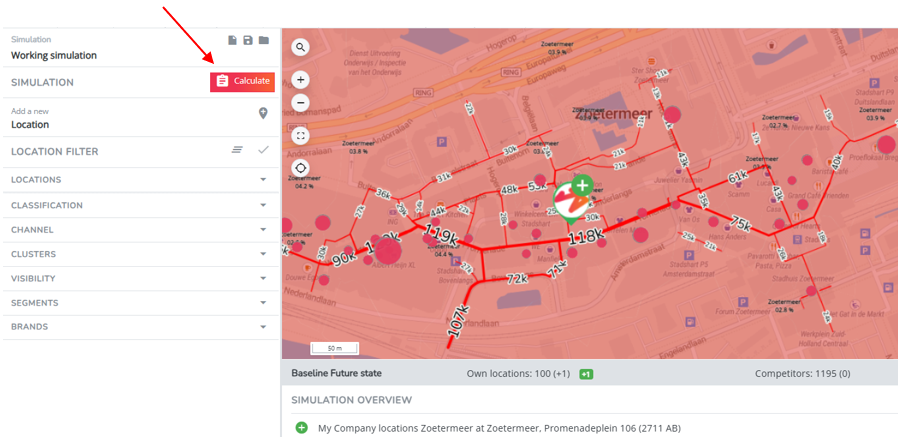910x437 pixels.
Task: Select the 43k label near Juwelier Yasmin
Action: (682, 161)
